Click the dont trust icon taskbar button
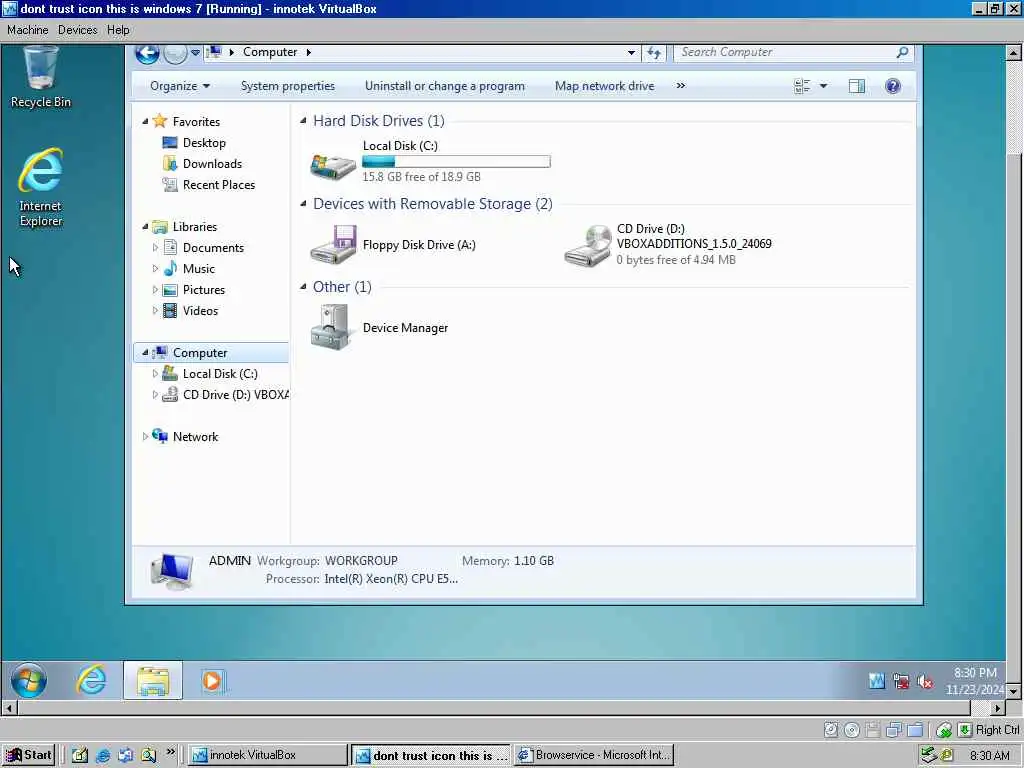Image resolution: width=1024 pixels, height=768 pixels. point(431,755)
